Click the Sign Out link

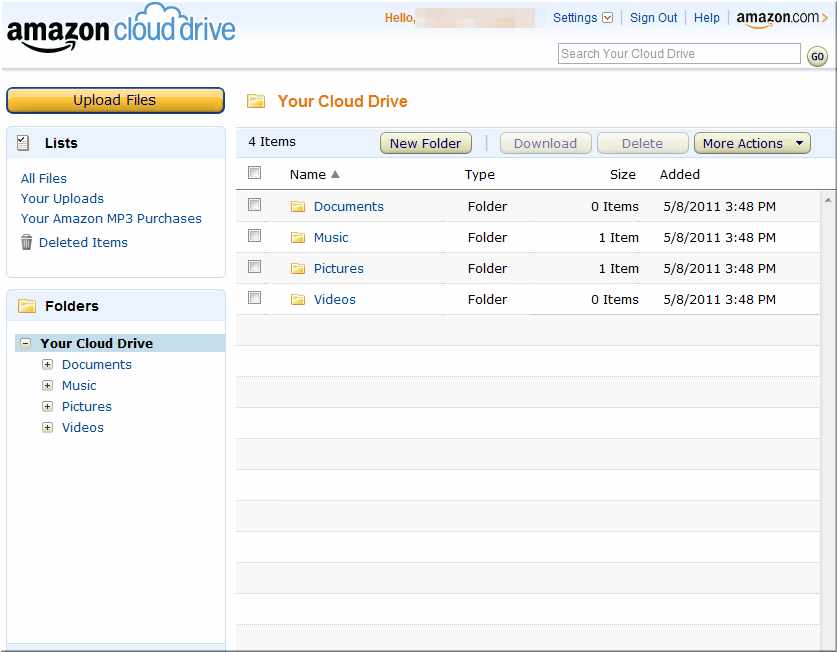click(x=653, y=18)
